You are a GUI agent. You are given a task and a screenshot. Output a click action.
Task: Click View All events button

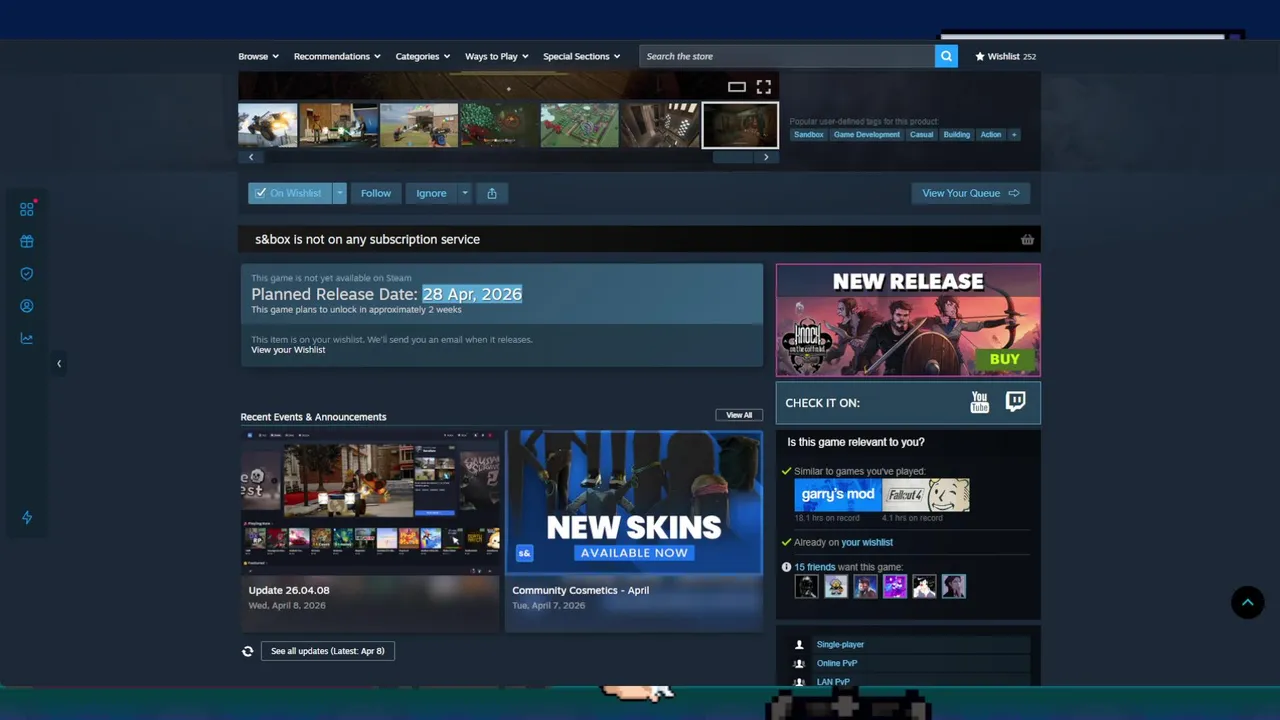point(739,415)
